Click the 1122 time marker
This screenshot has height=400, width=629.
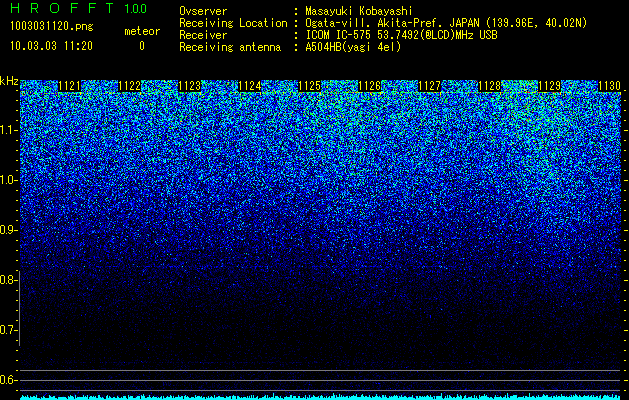click(x=130, y=86)
